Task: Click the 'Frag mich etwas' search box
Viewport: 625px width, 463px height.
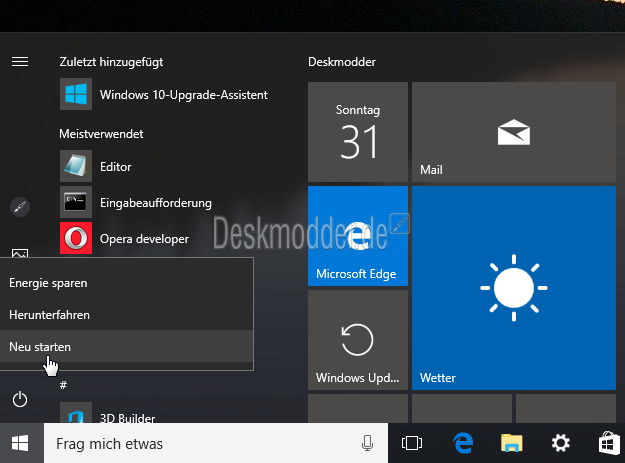Action: (216, 443)
